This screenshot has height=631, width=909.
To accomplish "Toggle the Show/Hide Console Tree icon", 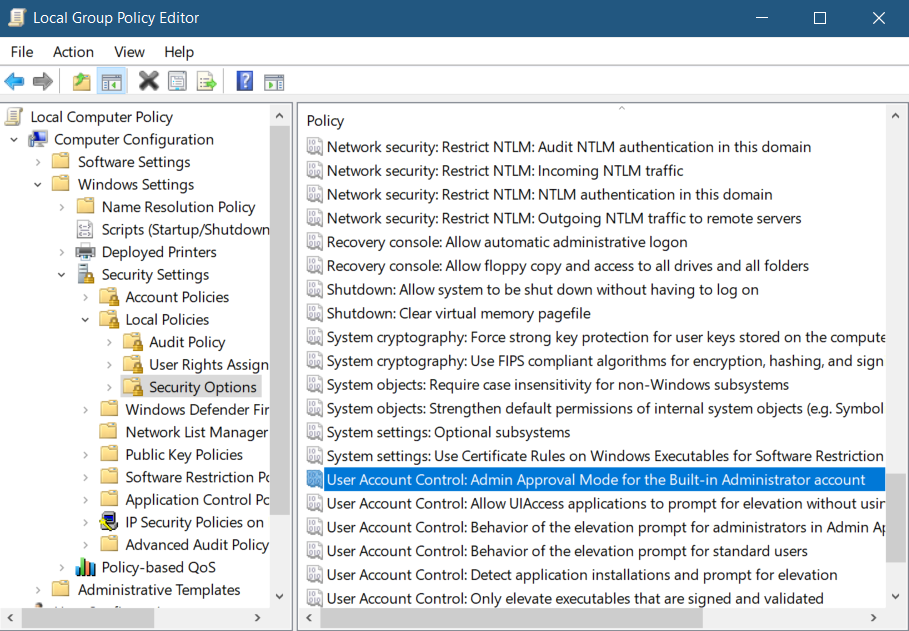I will (112, 81).
